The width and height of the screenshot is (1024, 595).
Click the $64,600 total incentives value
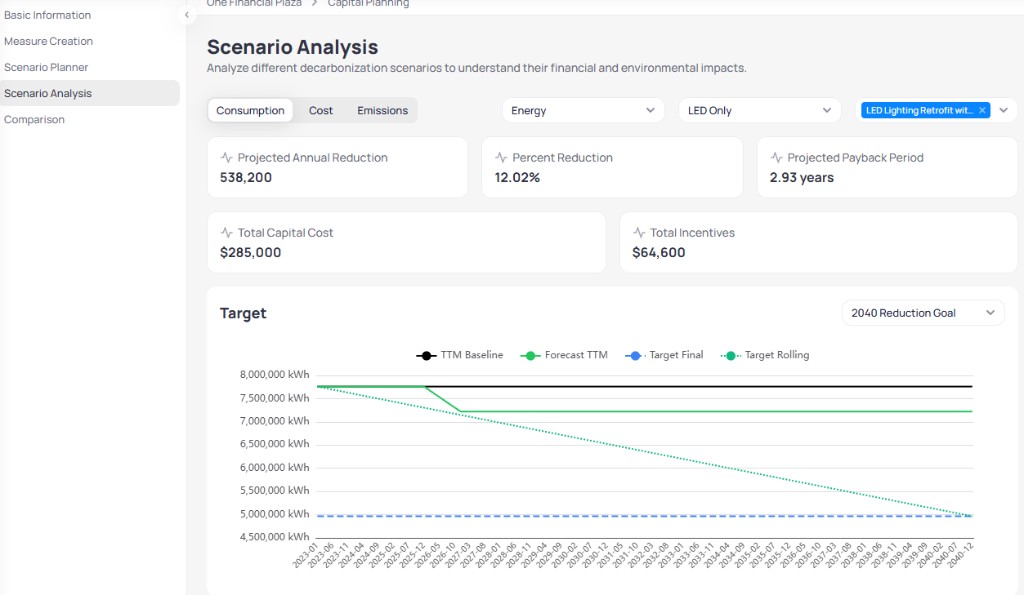click(658, 253)
